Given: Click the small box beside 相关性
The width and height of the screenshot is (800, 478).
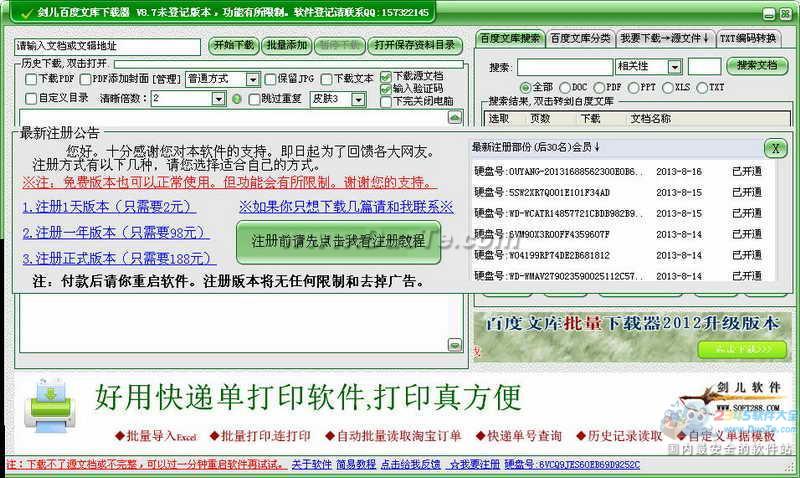Looking at the screenshot, I should (704, 67).
